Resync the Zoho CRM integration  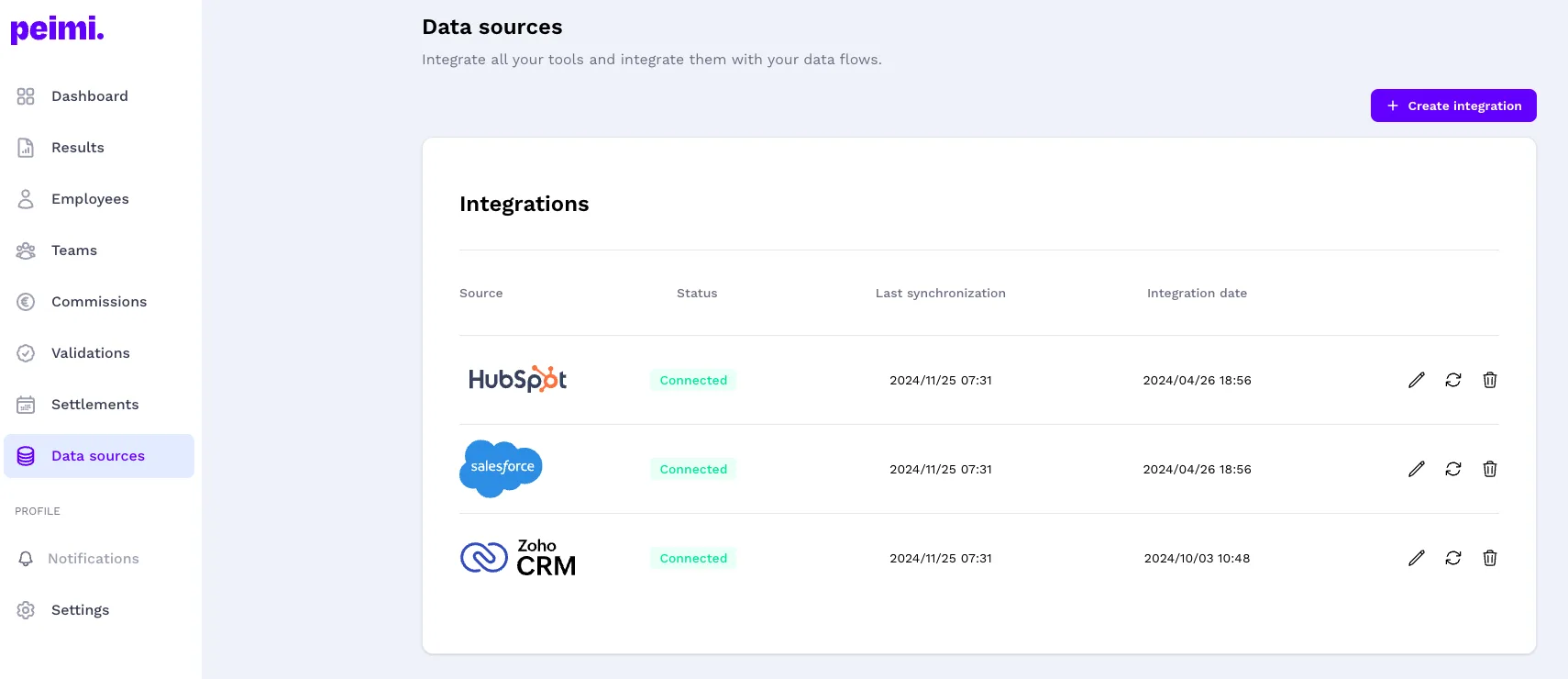tap(1453, 558)
